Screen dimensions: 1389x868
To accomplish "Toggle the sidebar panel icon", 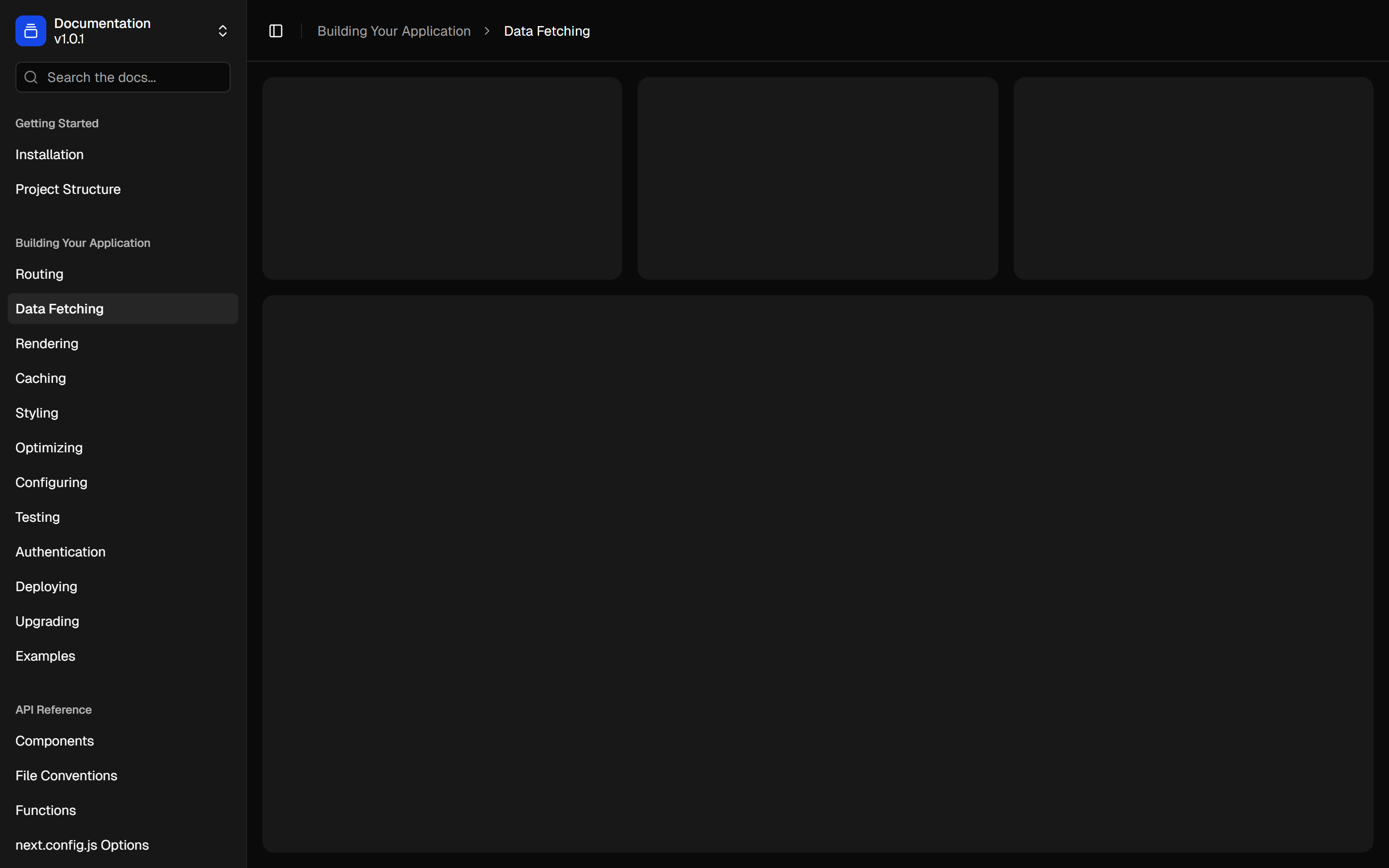I will (x=275, y=31).
